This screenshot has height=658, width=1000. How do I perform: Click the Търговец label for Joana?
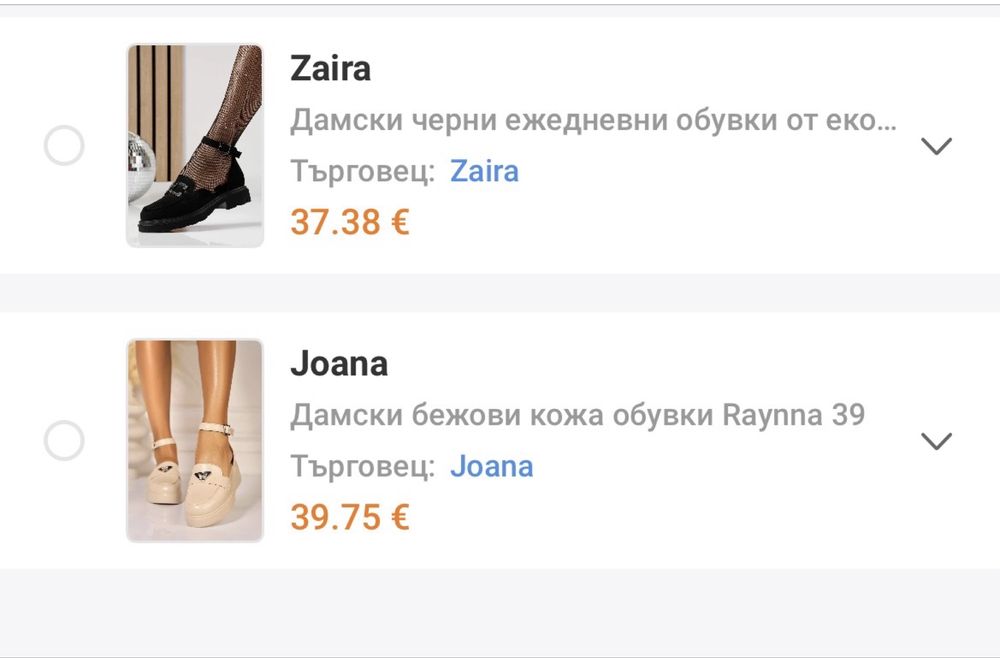pyautogui.click(x=363, y=467)
